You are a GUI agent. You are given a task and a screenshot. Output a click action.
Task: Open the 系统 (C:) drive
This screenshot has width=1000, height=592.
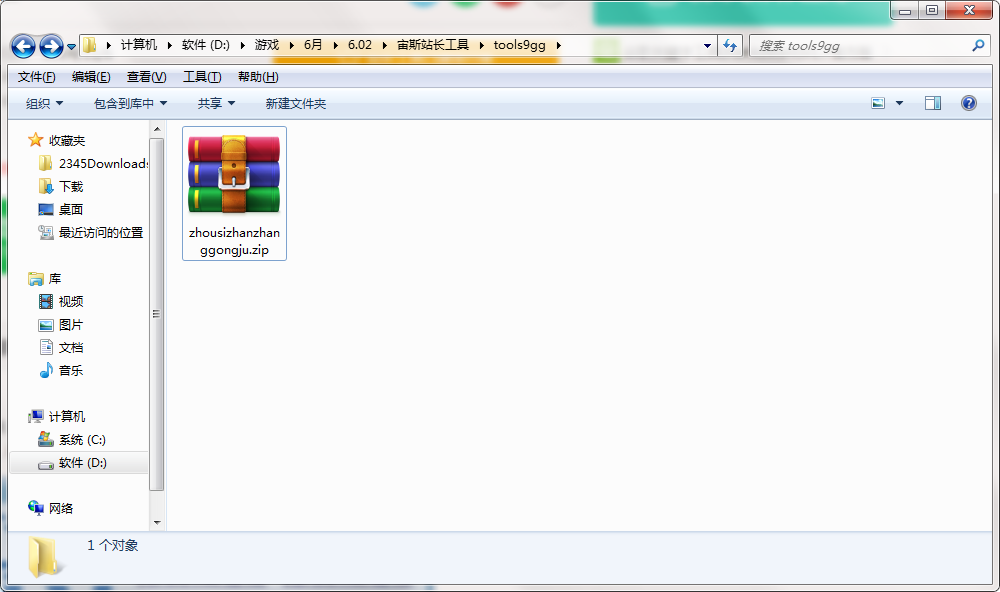tap(82, 440)
